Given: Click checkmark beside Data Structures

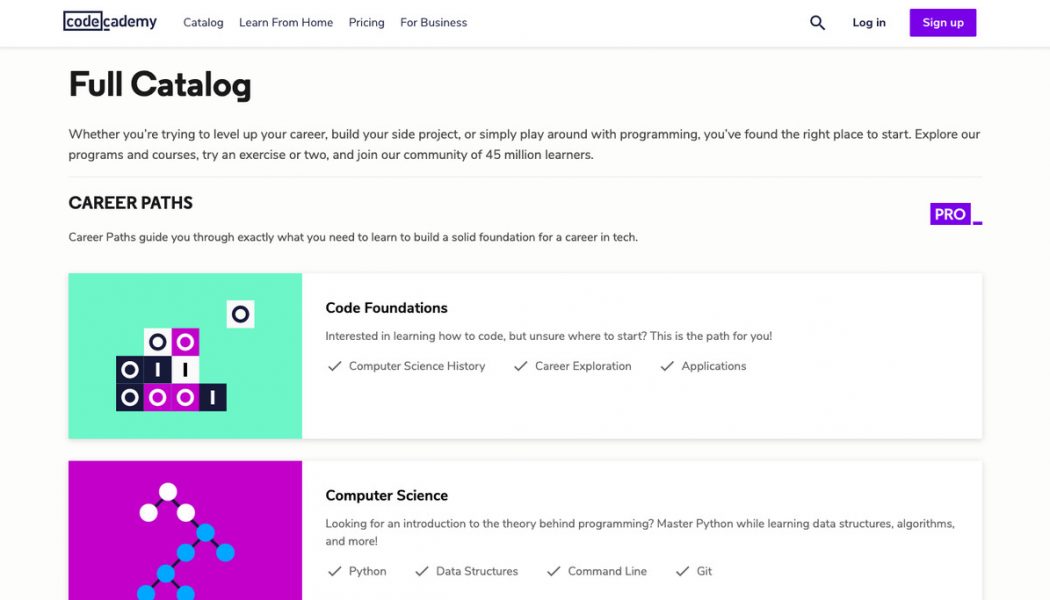Looking at the screenshot, I should tap(422, 572).
